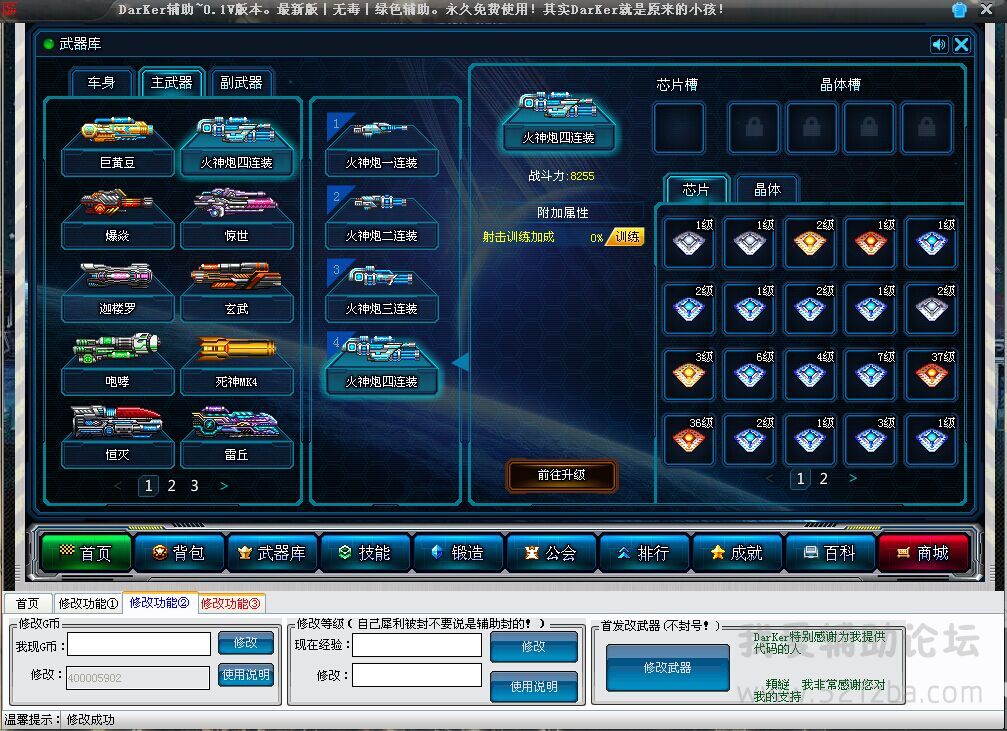Click the first locked crystal slot
The width and height of the screenshot is (1007, 731).
point(753,128)
